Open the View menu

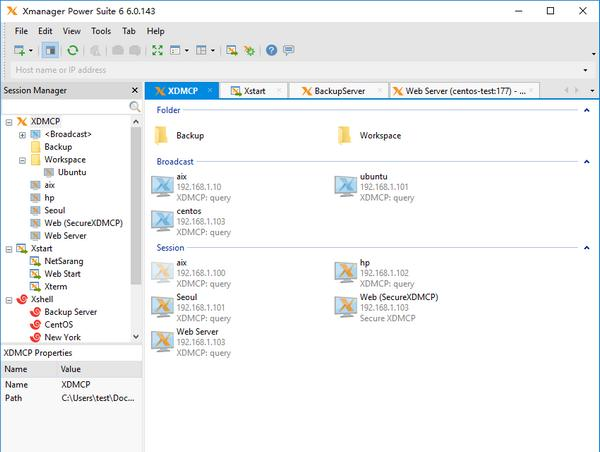coord(72,31)
